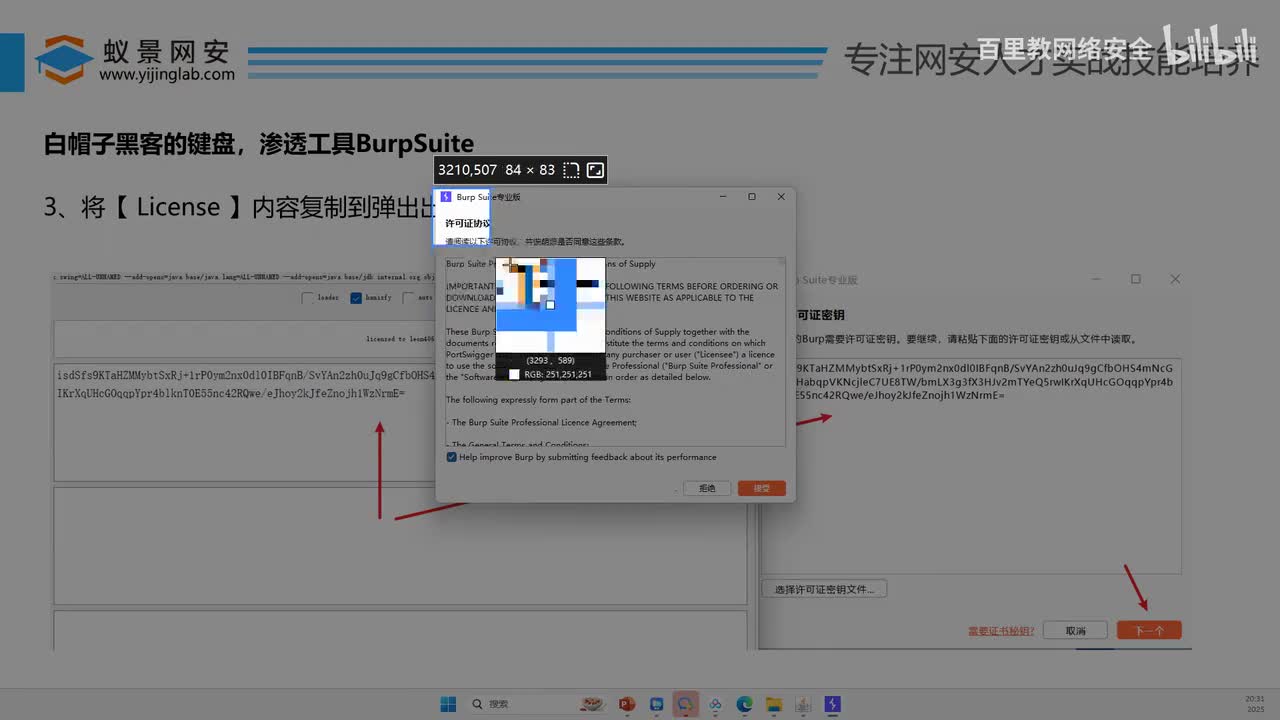Click the 取消 cancel button
1280x720 pixels.
point(1075,631)
